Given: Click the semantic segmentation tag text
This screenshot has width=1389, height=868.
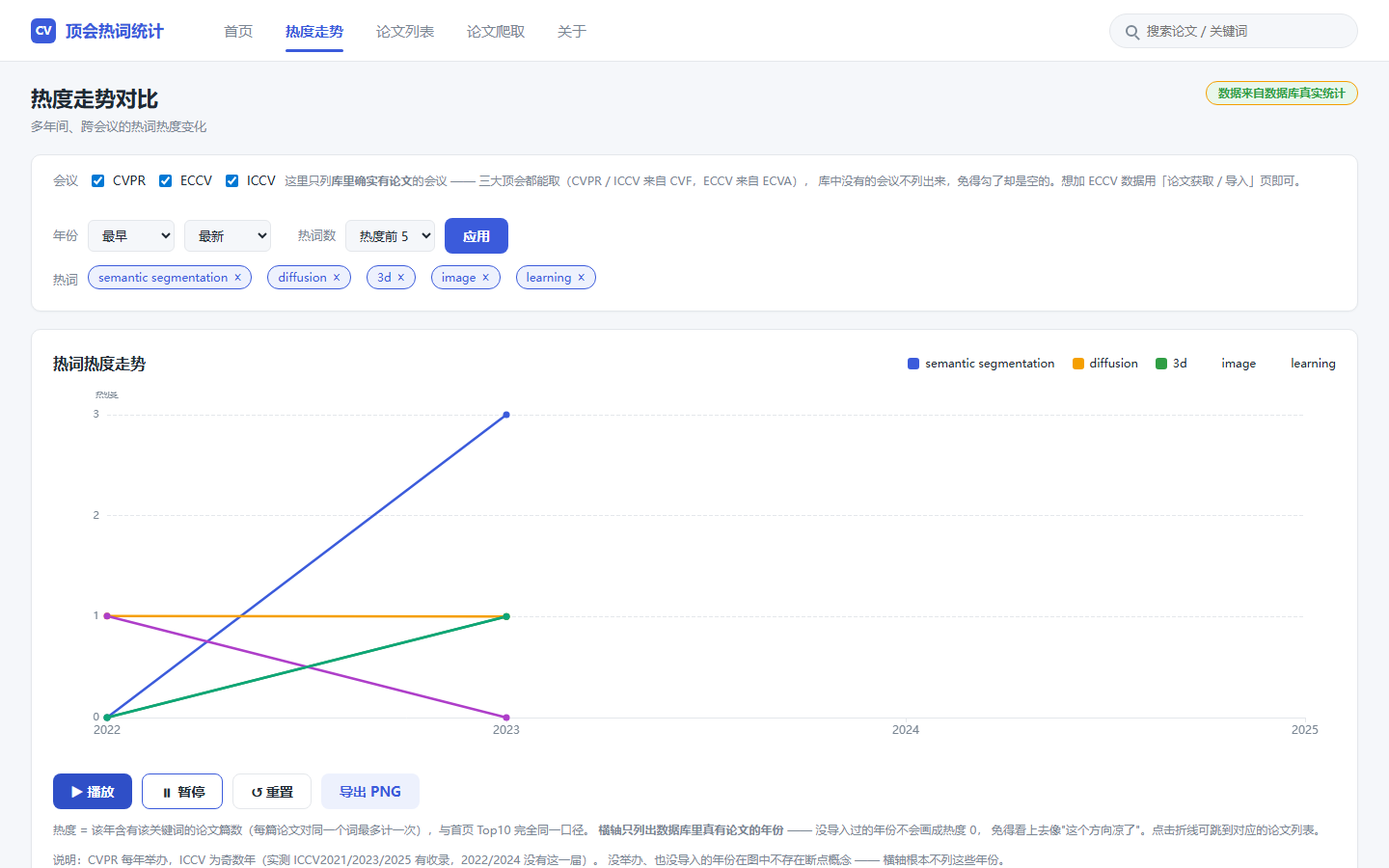Looking at the screenshot, I should [x=163, y=278].
